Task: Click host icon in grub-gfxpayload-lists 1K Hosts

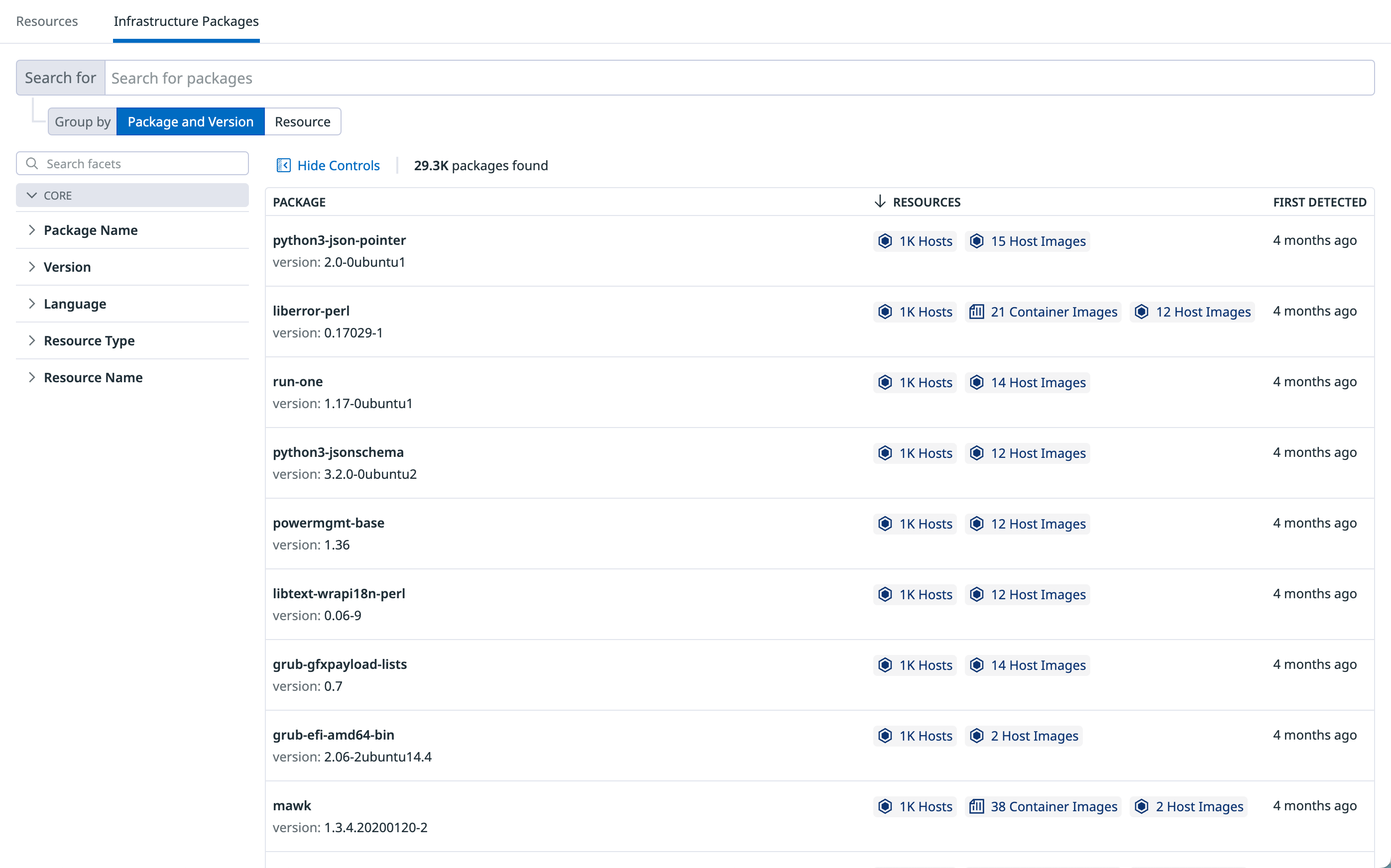Action: [x=885, y=665]
